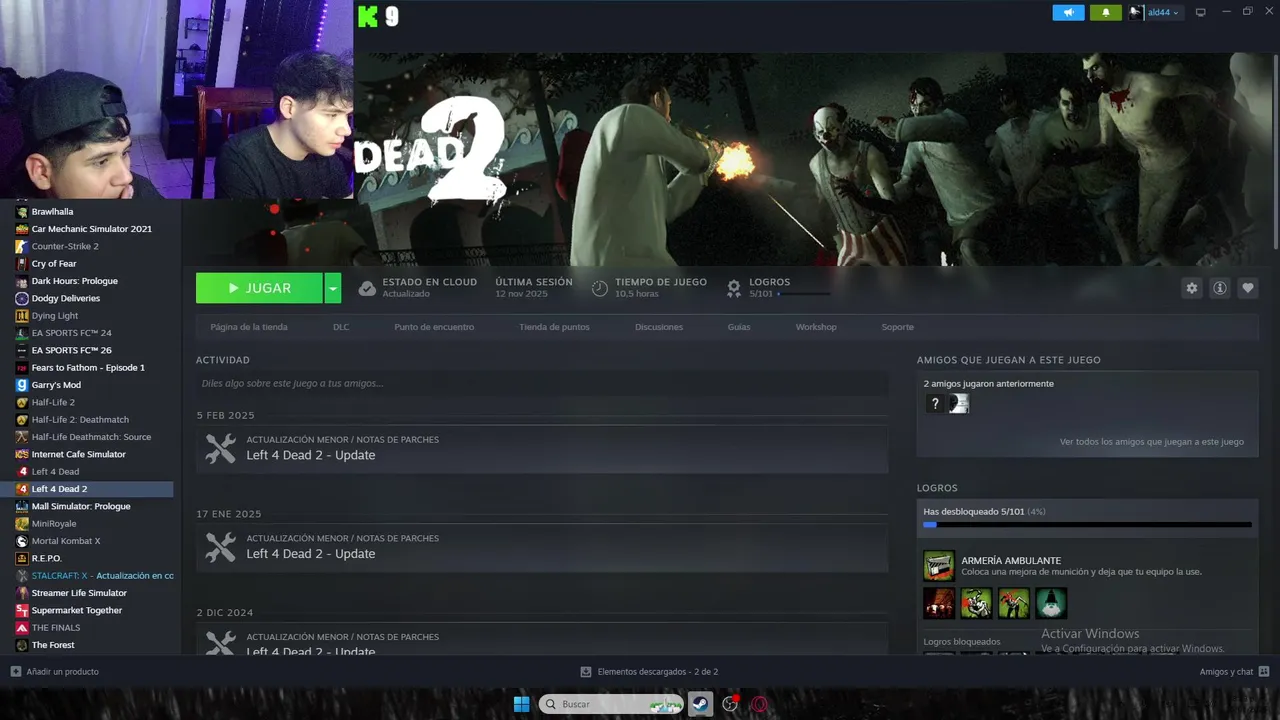Viewport: 1280px width, 720px height.
Task: Select The Forest in the library
Action: (x=53, y=645)
